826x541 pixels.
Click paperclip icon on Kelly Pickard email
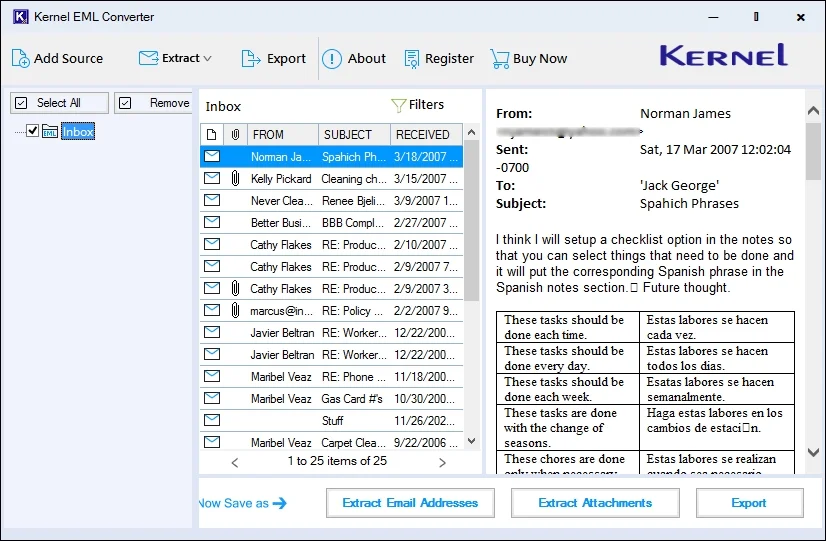click(x=235, y=179)
